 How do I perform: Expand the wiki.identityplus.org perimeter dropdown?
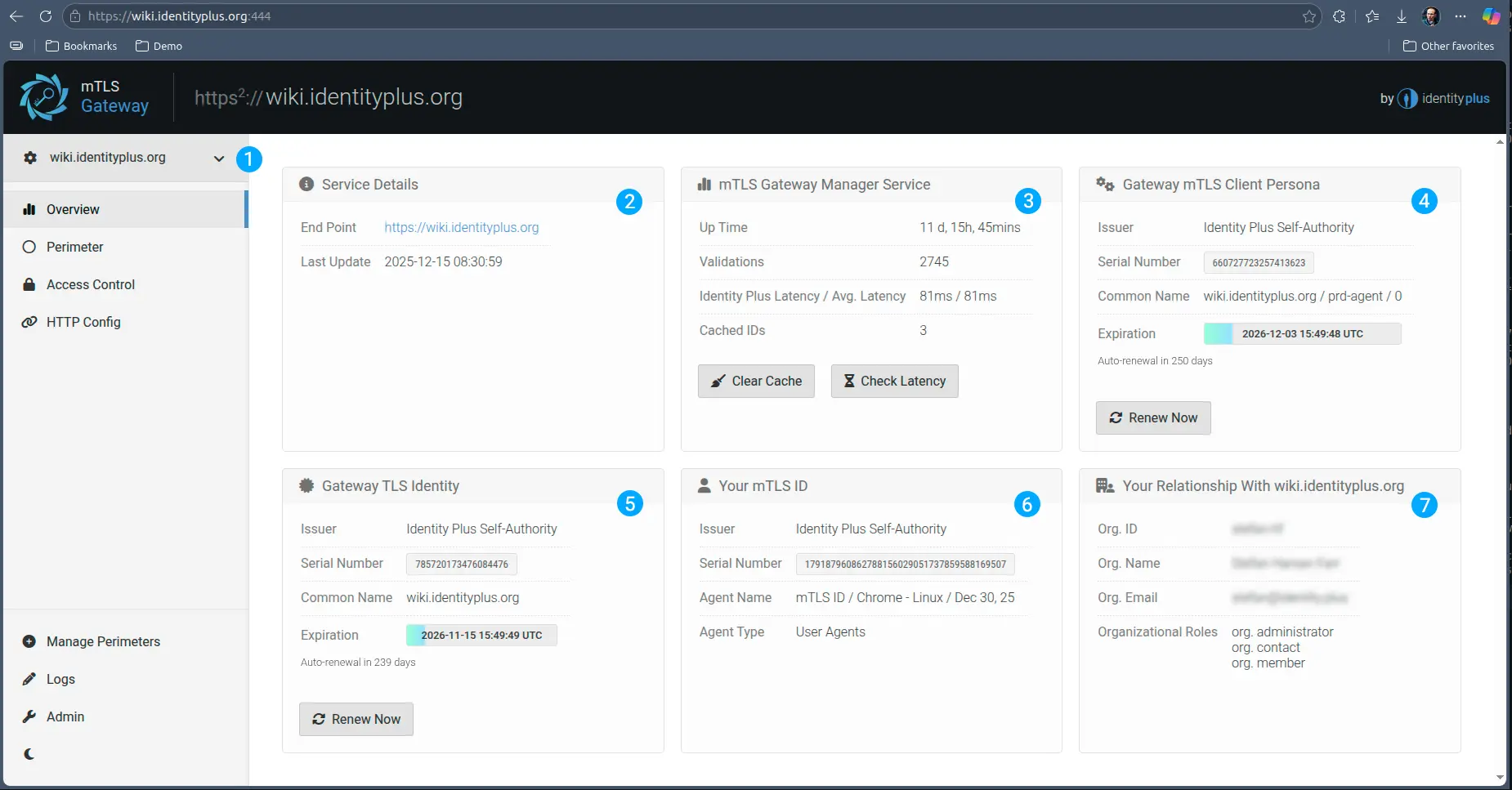click(218, 158)
